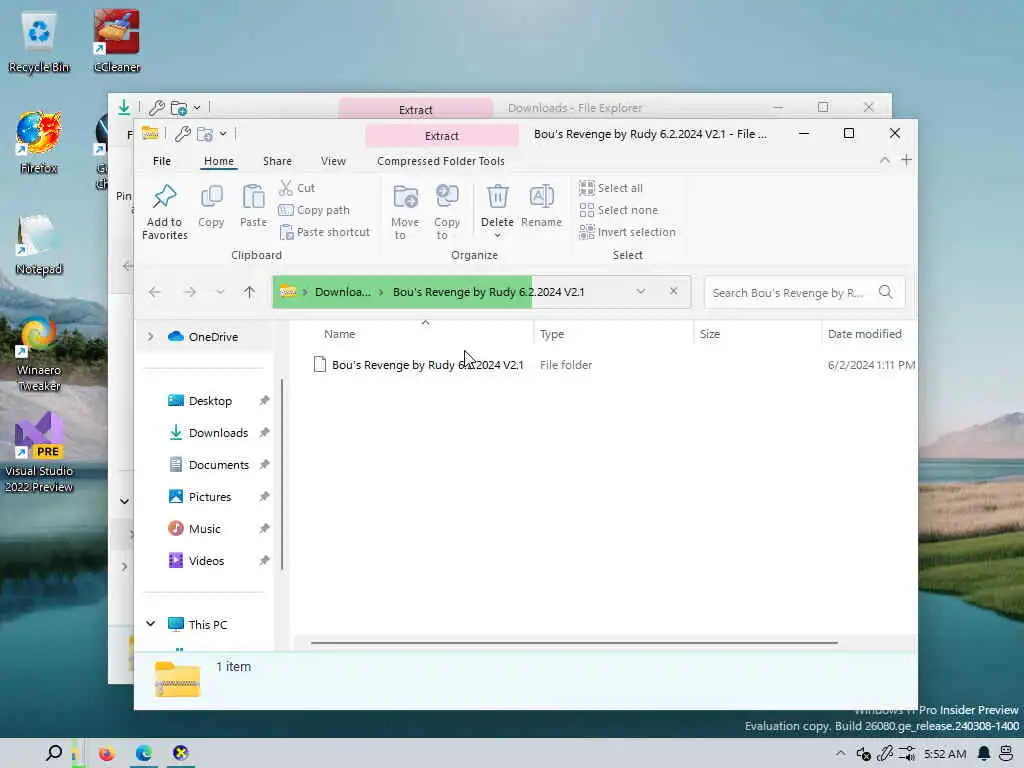
Task: Expand the OneDrive tree node
Action: tap(151, 336)
